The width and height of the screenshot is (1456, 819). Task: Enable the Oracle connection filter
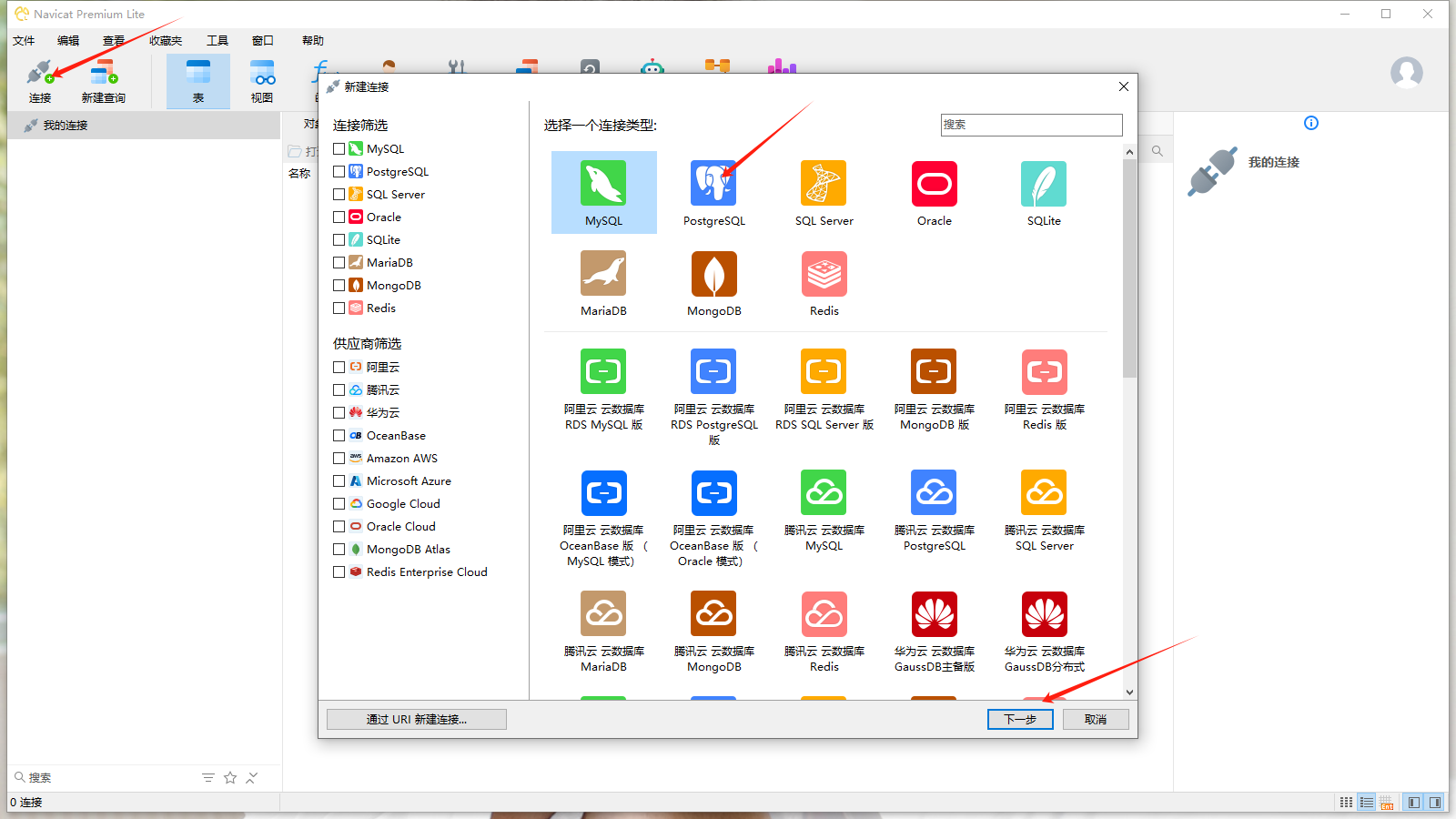pos(339,217)
